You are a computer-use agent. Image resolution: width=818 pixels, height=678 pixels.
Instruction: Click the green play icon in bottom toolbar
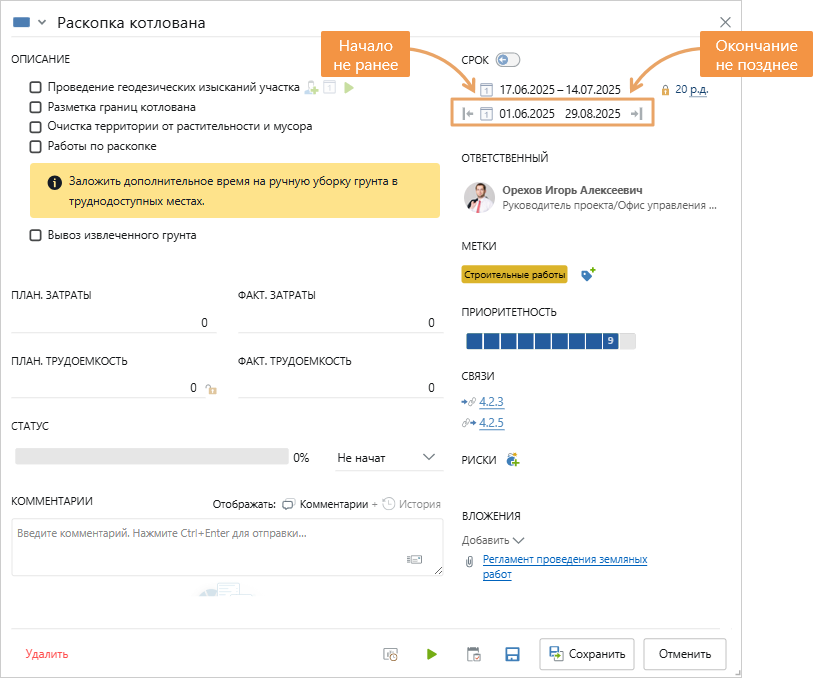point(432,654)
